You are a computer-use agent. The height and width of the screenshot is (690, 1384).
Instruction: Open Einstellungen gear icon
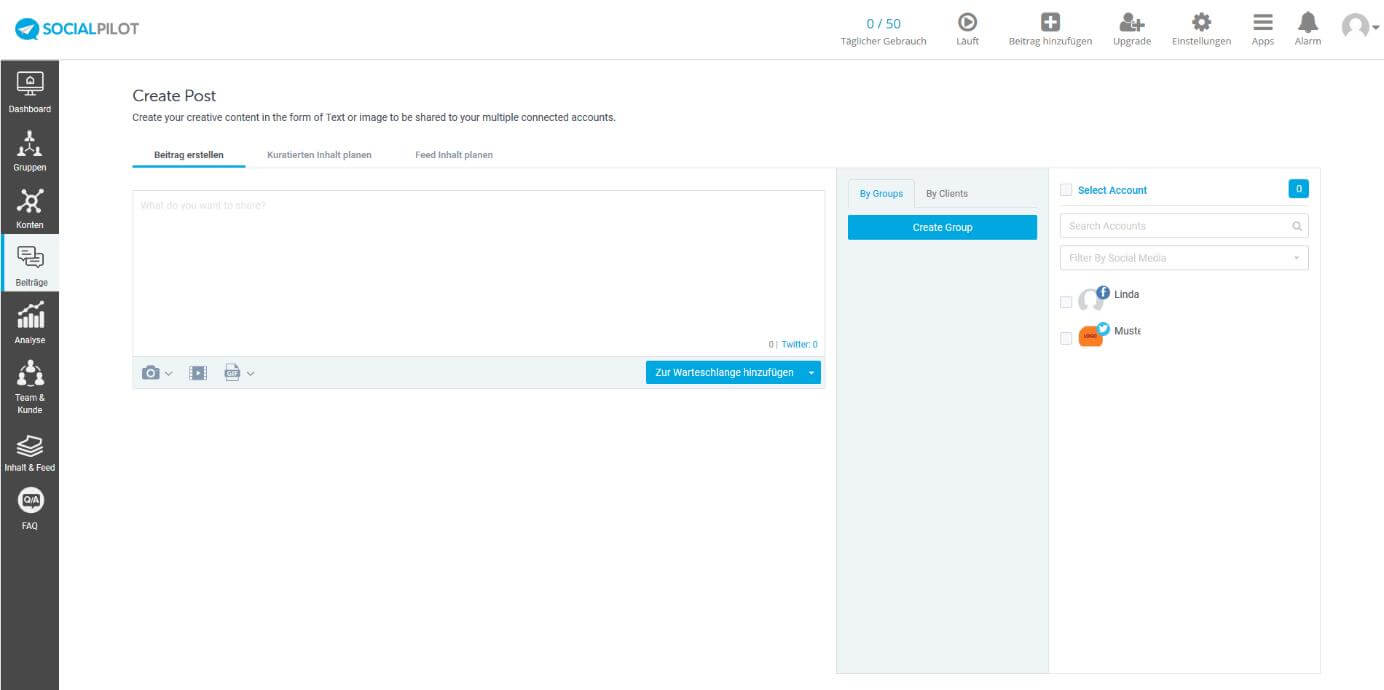1201,22
